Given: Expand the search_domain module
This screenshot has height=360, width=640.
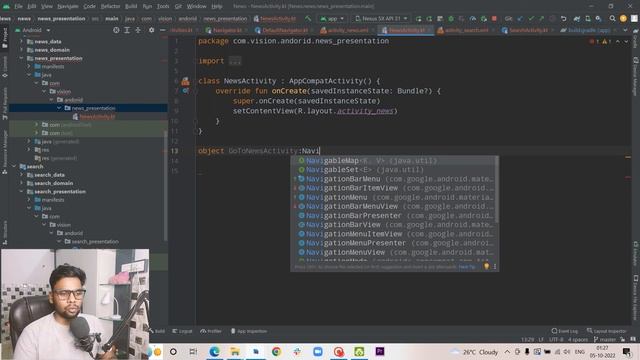Looking at the screenshot, I should (x=22, y=183).
